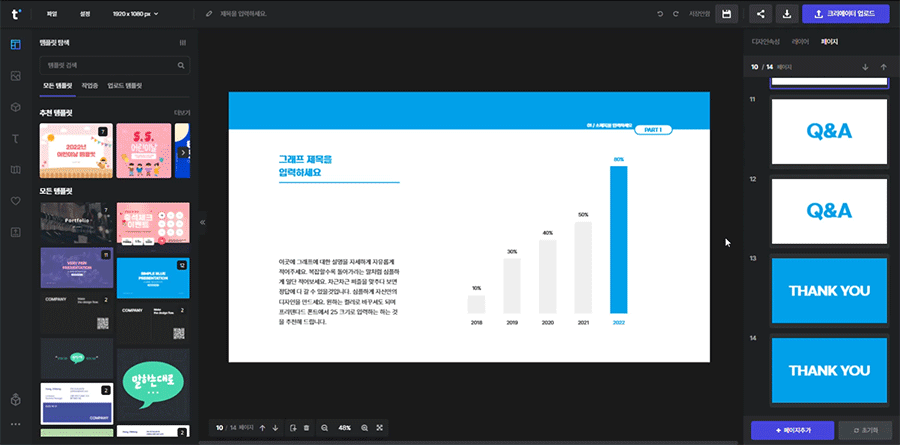The height and width of the screenshot is (445, 900).
Task: Select the THANK YOU page 13 thumbnail
Action: tap(829, 290)
